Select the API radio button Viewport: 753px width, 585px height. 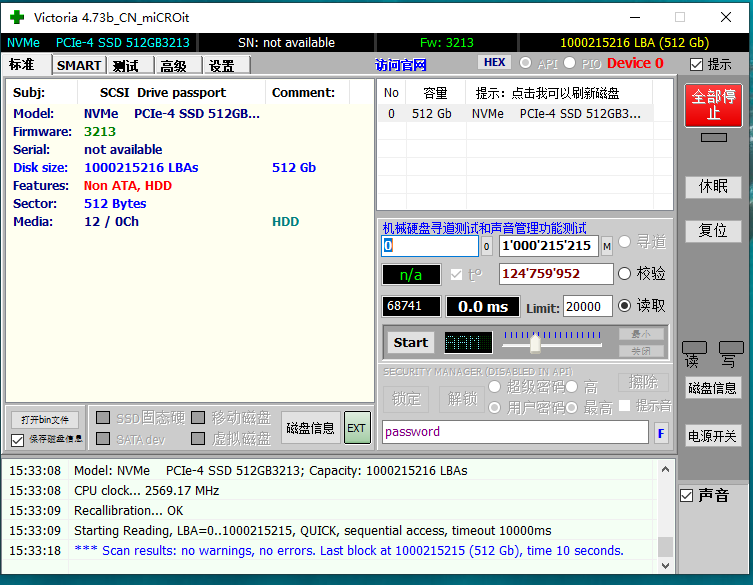tap(525, 63)
